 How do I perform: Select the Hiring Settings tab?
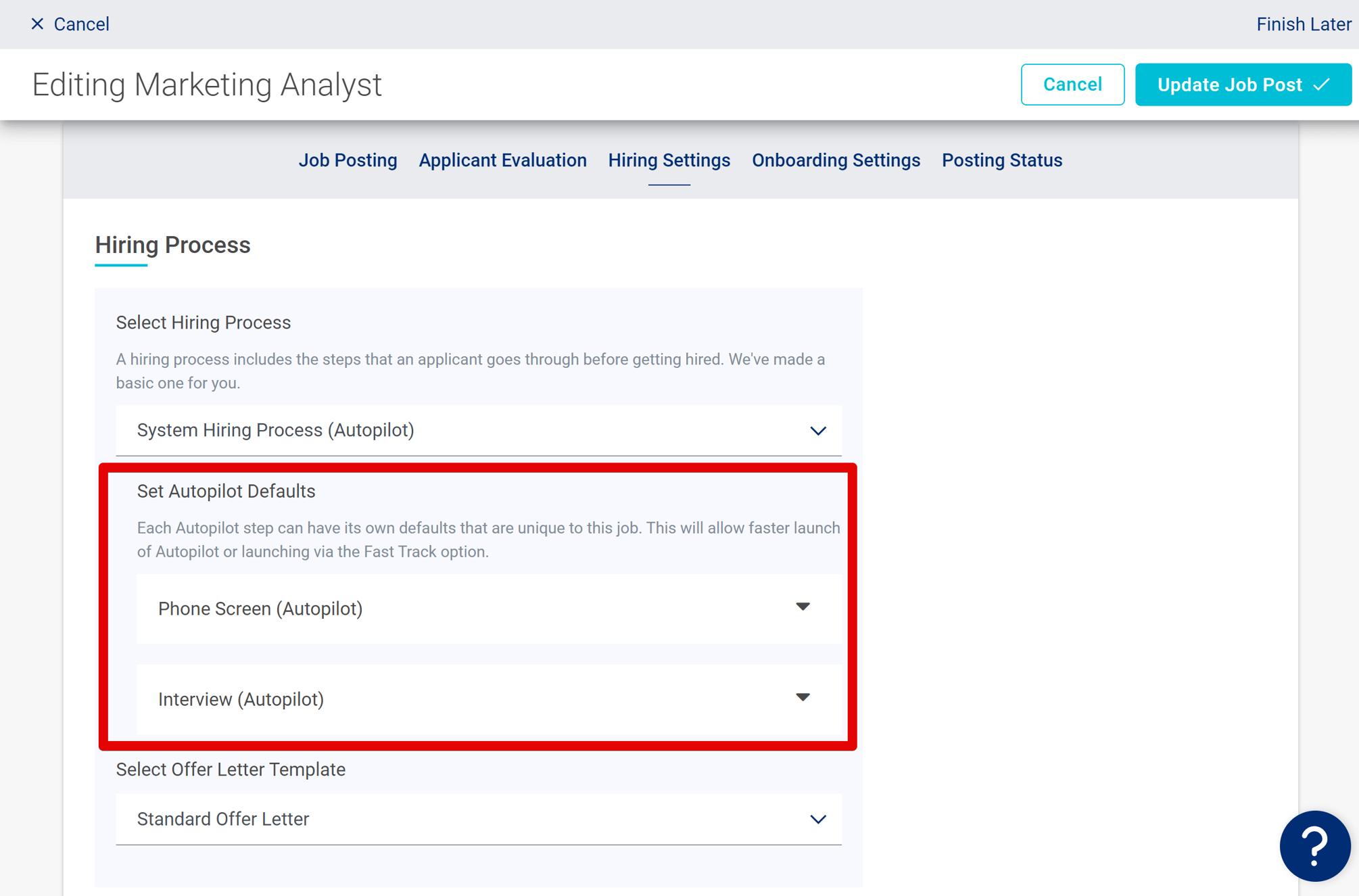tap(669, 160)
